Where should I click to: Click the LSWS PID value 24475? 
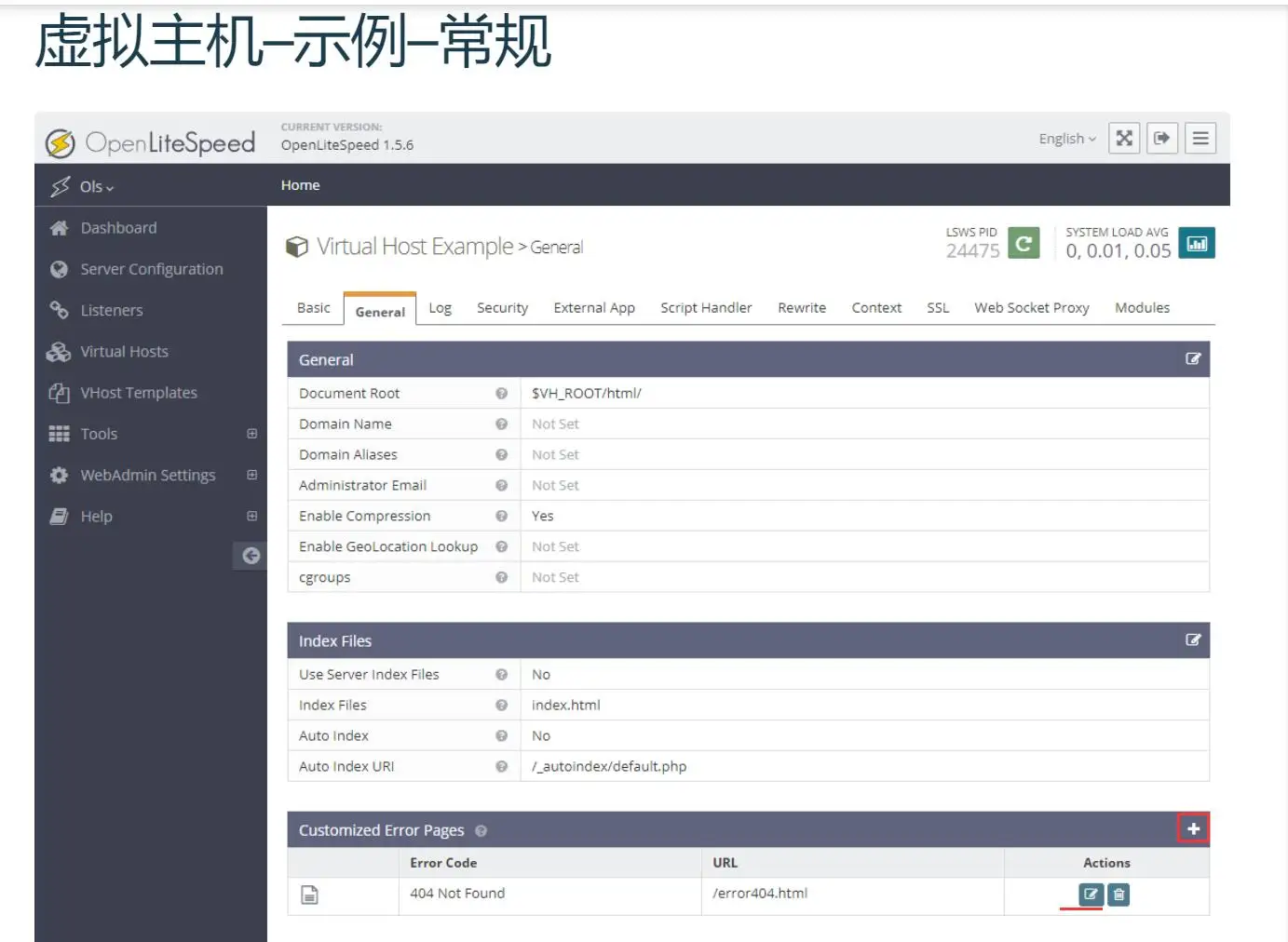click(x=972, y=251)
